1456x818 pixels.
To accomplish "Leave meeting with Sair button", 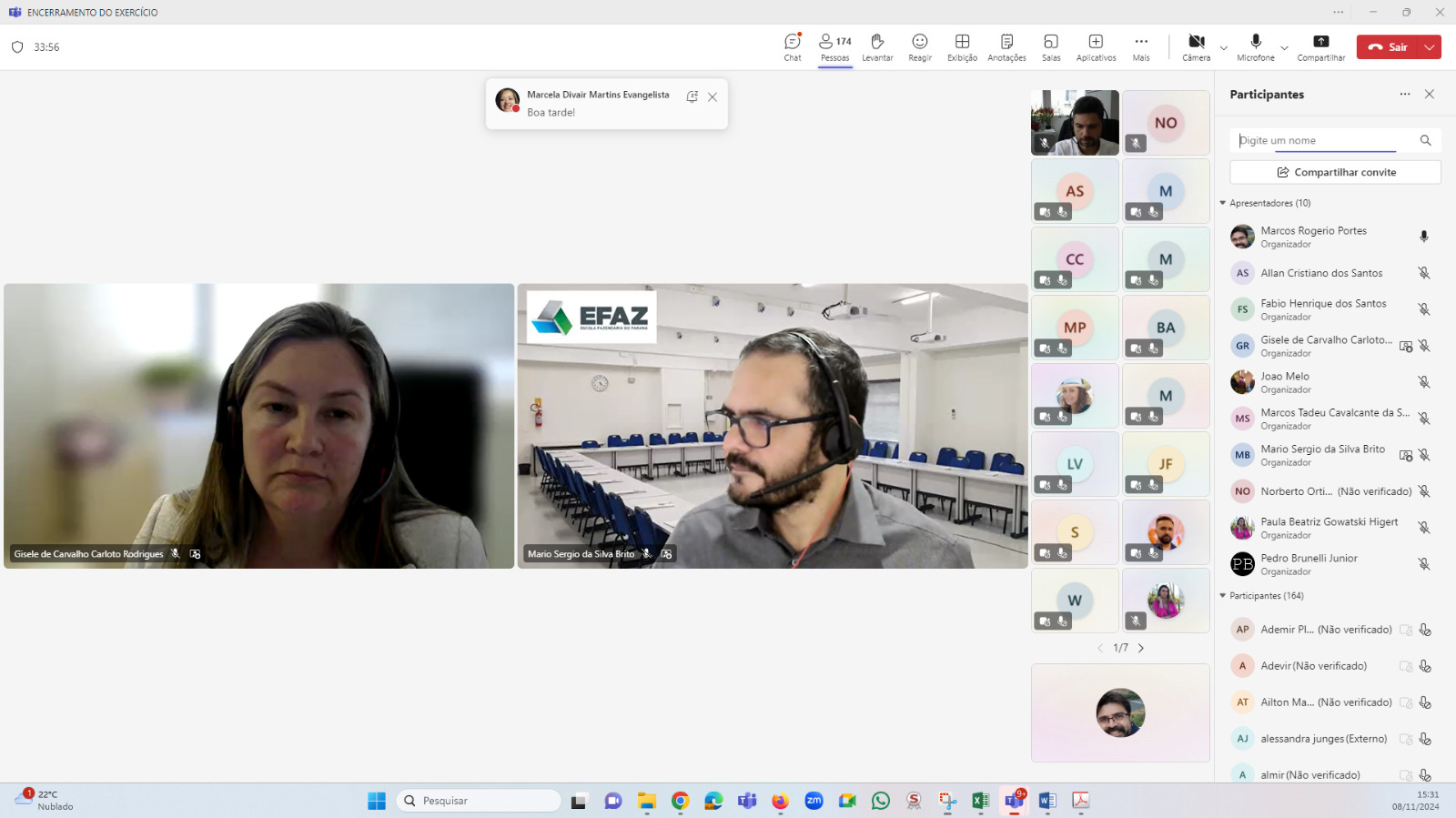I will tap(1388, 47).
